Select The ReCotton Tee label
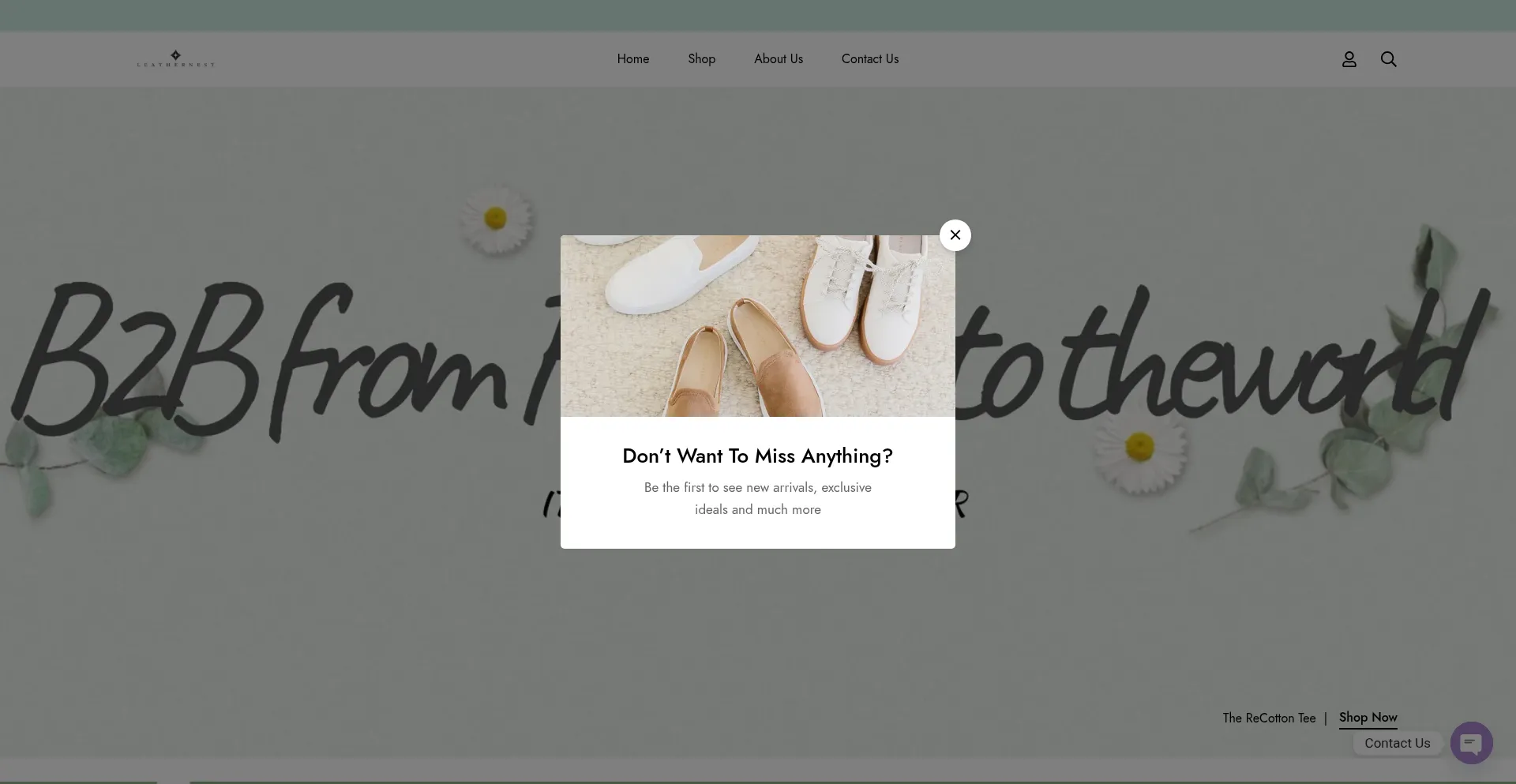Screen dimensions: 1516x784 pos(1268,718)
